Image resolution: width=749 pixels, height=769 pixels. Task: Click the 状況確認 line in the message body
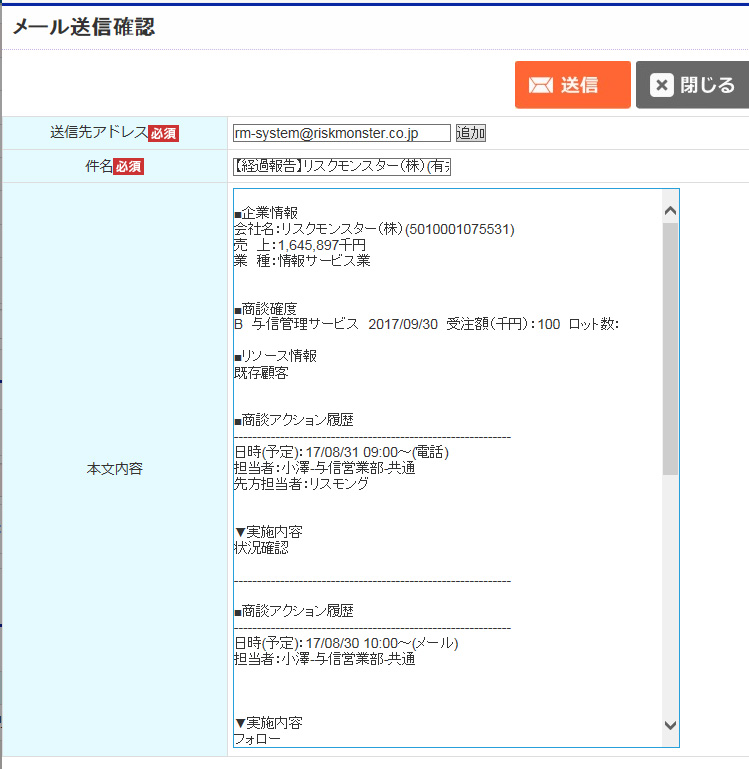[x=261, y=548]
